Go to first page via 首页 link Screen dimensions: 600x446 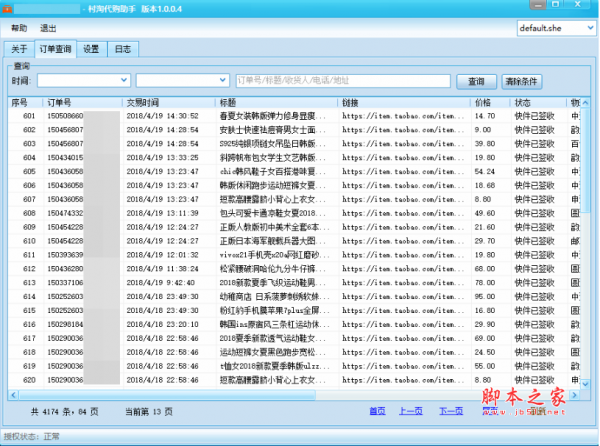click(377, 411)
